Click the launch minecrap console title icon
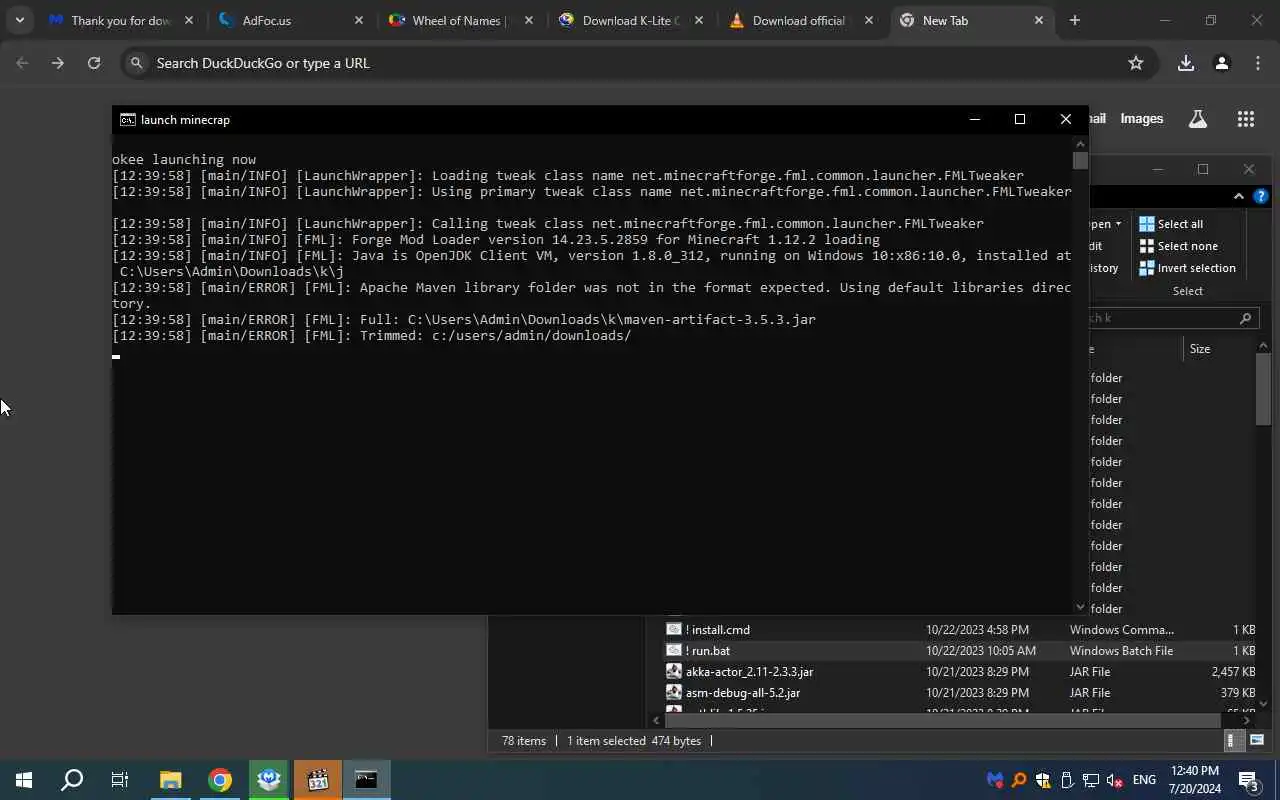1280x800 pixels. (x=128, y=119)
